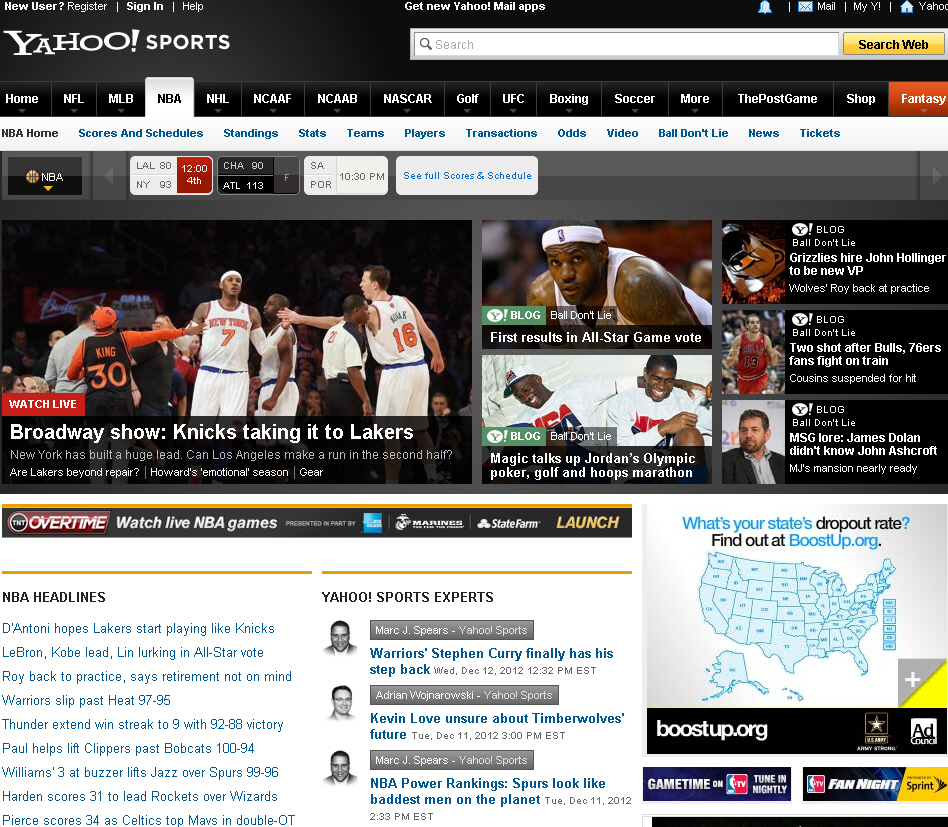Click the Bulls player blog thumbnail
Image resolution: width=948 pixels, height=827 pixels.
click(x=753, y=352)
